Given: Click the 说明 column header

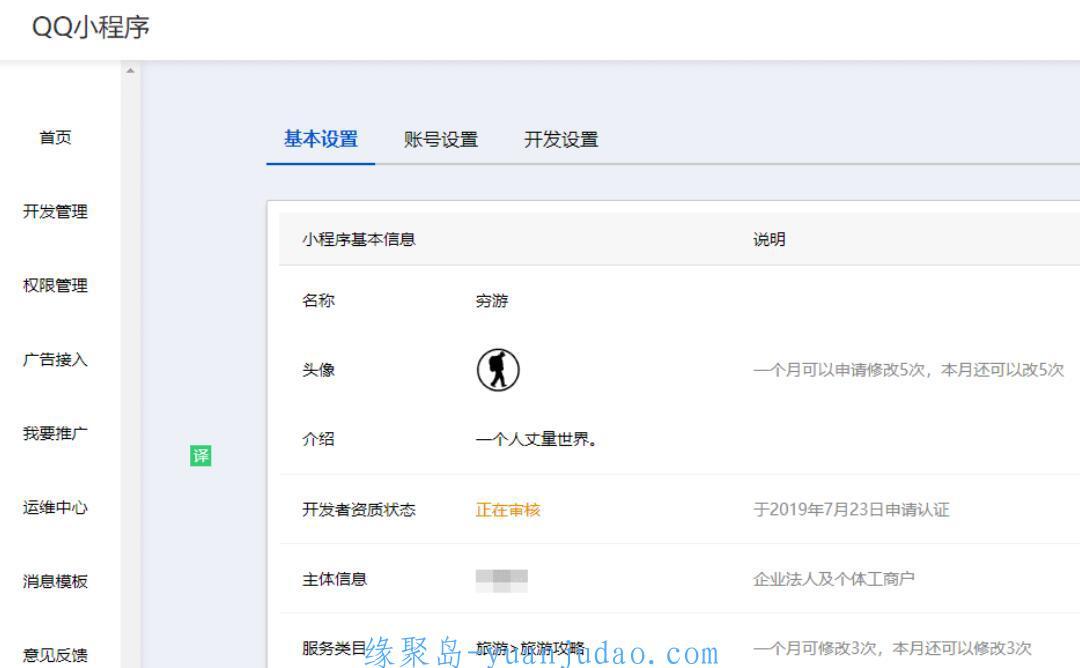Looking at the screenshot, I should pyautogui.click(x=769, y=239).
